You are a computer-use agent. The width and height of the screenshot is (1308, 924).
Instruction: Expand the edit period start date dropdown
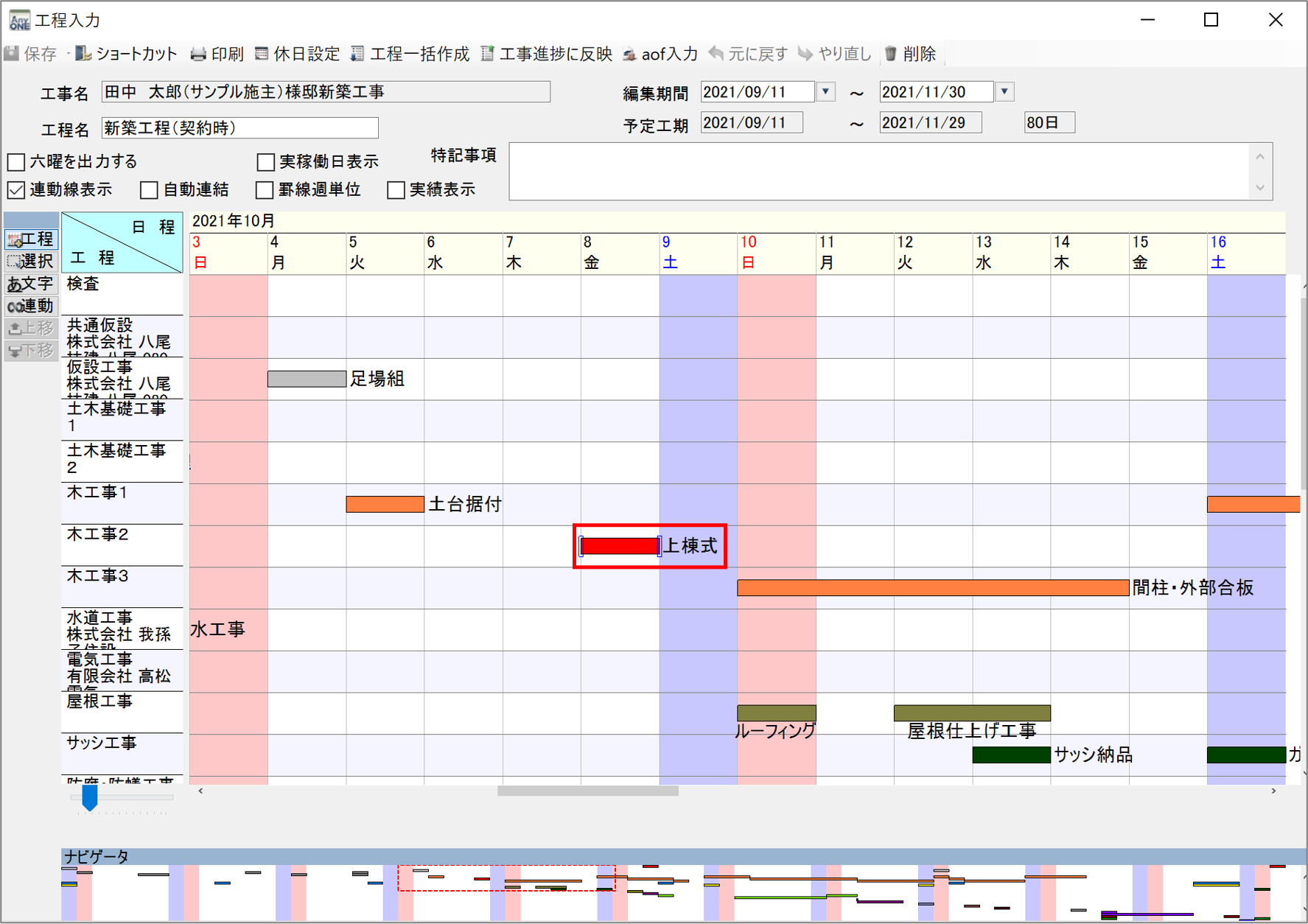pyautogui.click(x=826, y=92)
